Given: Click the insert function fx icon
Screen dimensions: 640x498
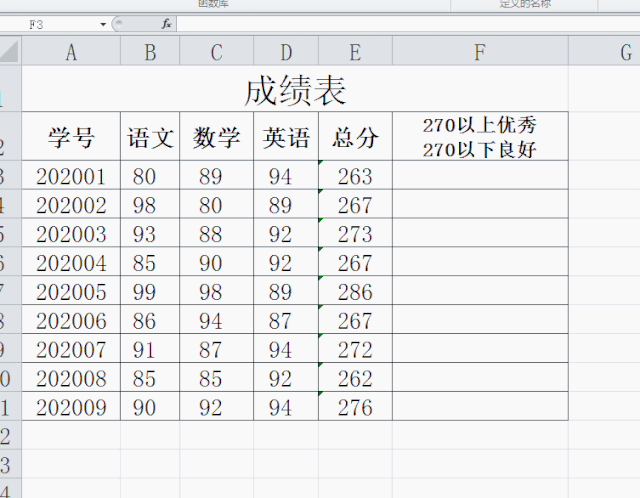Looking at the screenshot, I should click(166, 24).
